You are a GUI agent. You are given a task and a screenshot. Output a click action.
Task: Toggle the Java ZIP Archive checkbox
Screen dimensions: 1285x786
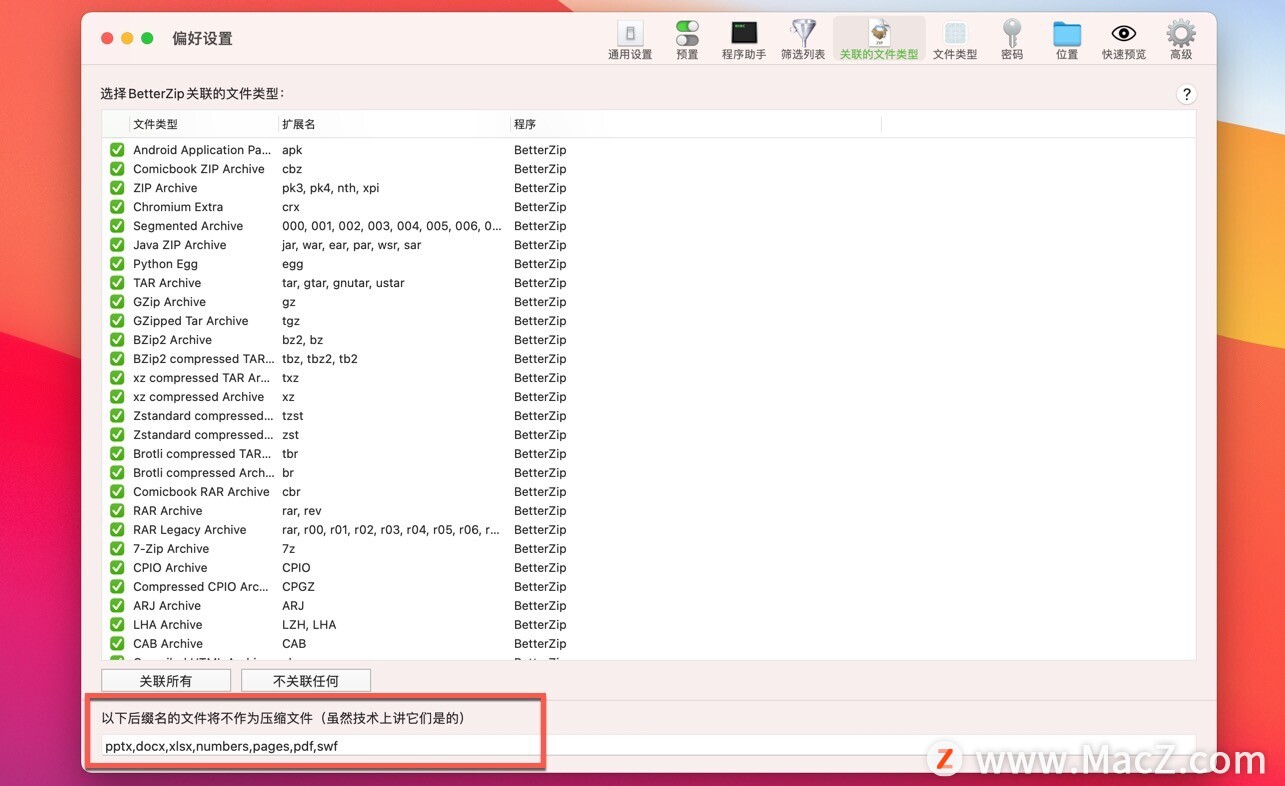click(117, 245)
